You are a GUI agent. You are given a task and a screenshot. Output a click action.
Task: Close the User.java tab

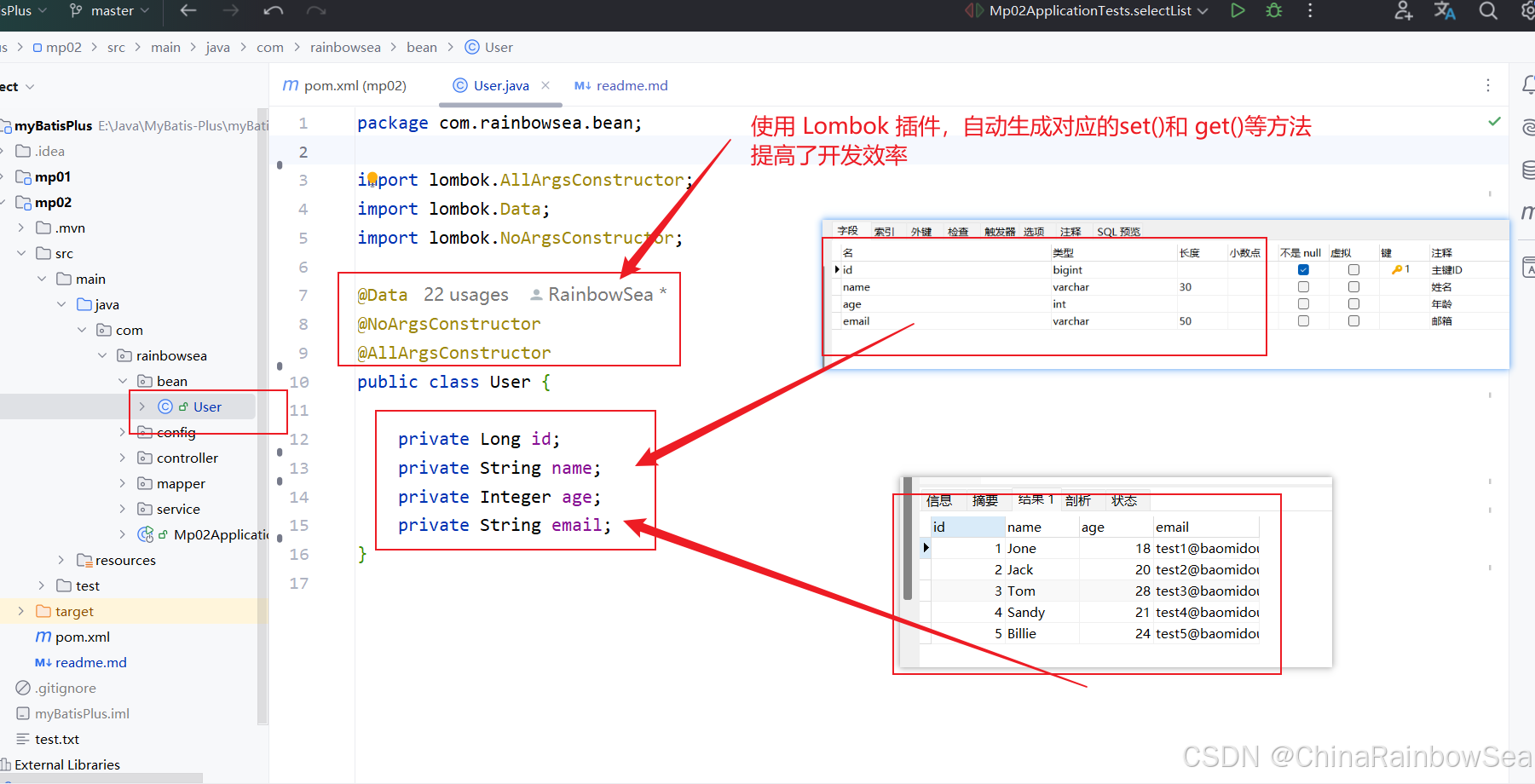[545, 85]
